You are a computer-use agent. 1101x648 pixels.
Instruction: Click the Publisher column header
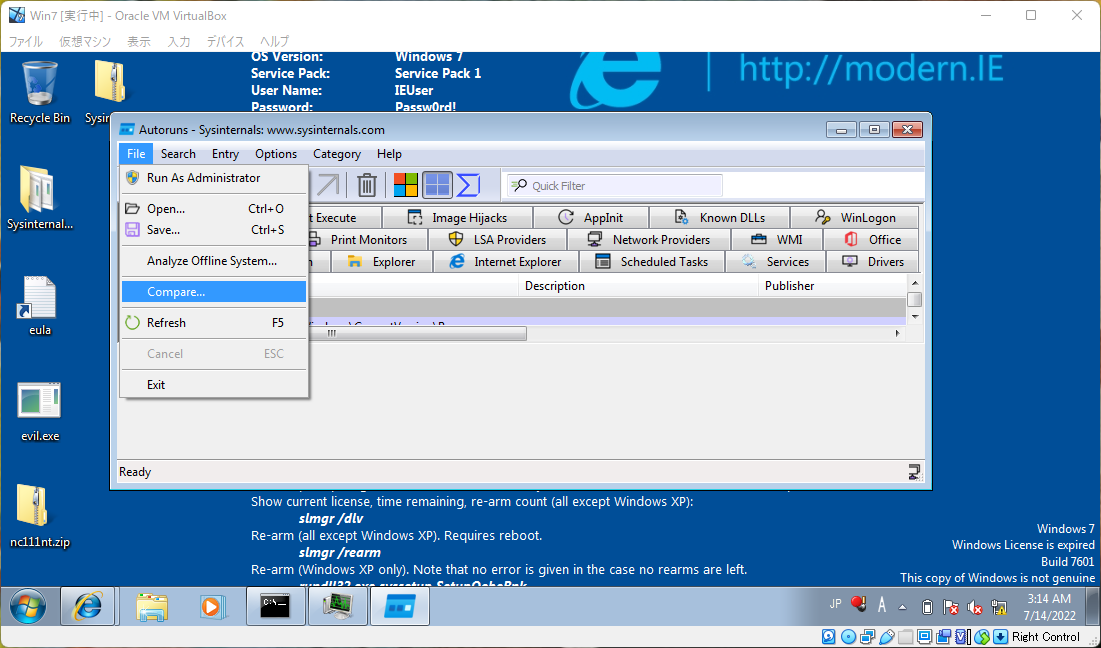click(833, 286)
